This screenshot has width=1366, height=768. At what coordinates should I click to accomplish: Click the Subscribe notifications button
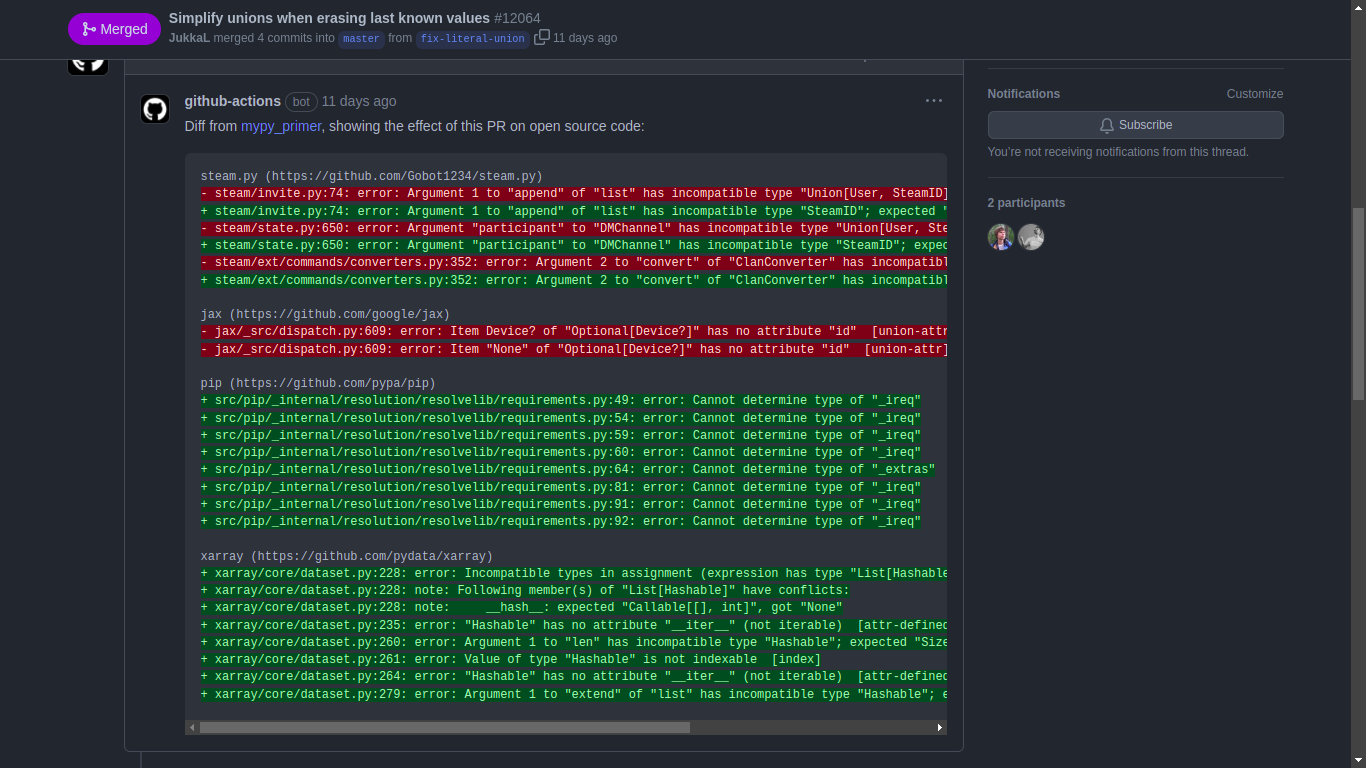[x=1135, y=125]
